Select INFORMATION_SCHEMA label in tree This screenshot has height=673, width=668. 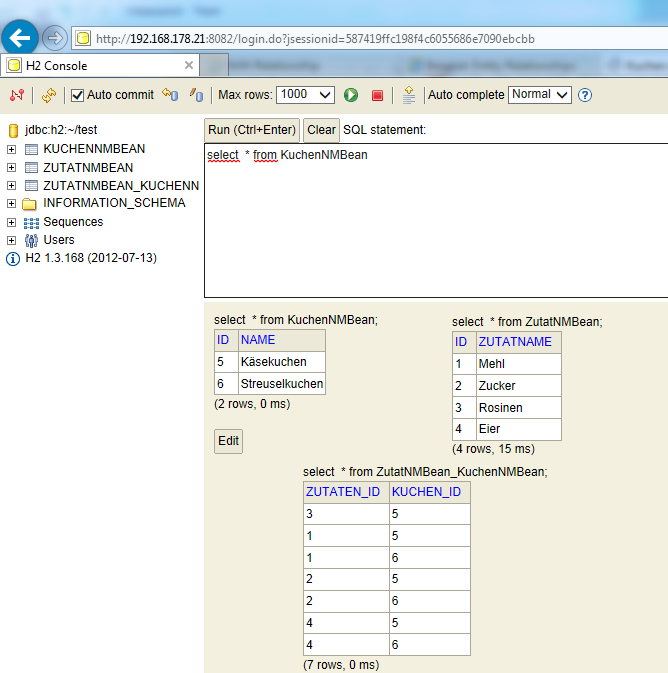click(114, 203)
